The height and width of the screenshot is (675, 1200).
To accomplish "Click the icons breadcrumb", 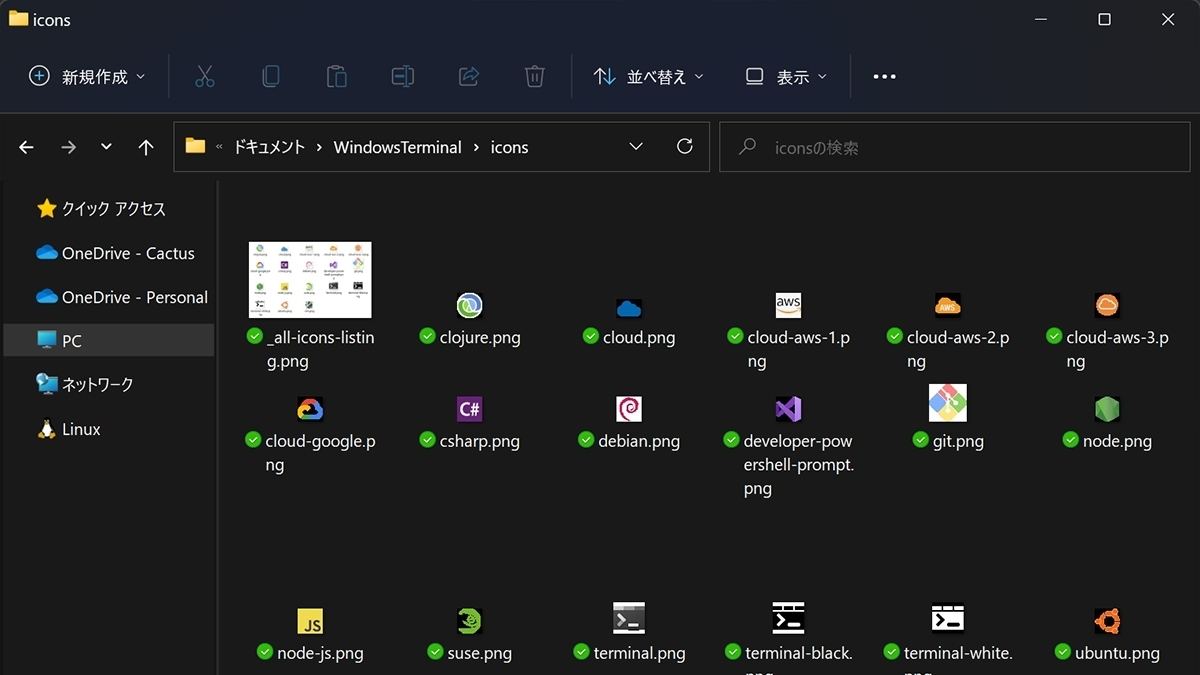I will (509, 147).
